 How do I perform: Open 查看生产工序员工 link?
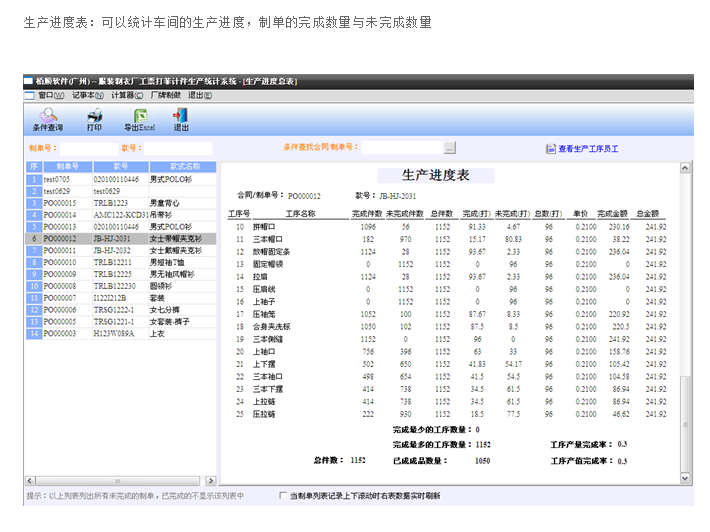[x=589, y=149]
